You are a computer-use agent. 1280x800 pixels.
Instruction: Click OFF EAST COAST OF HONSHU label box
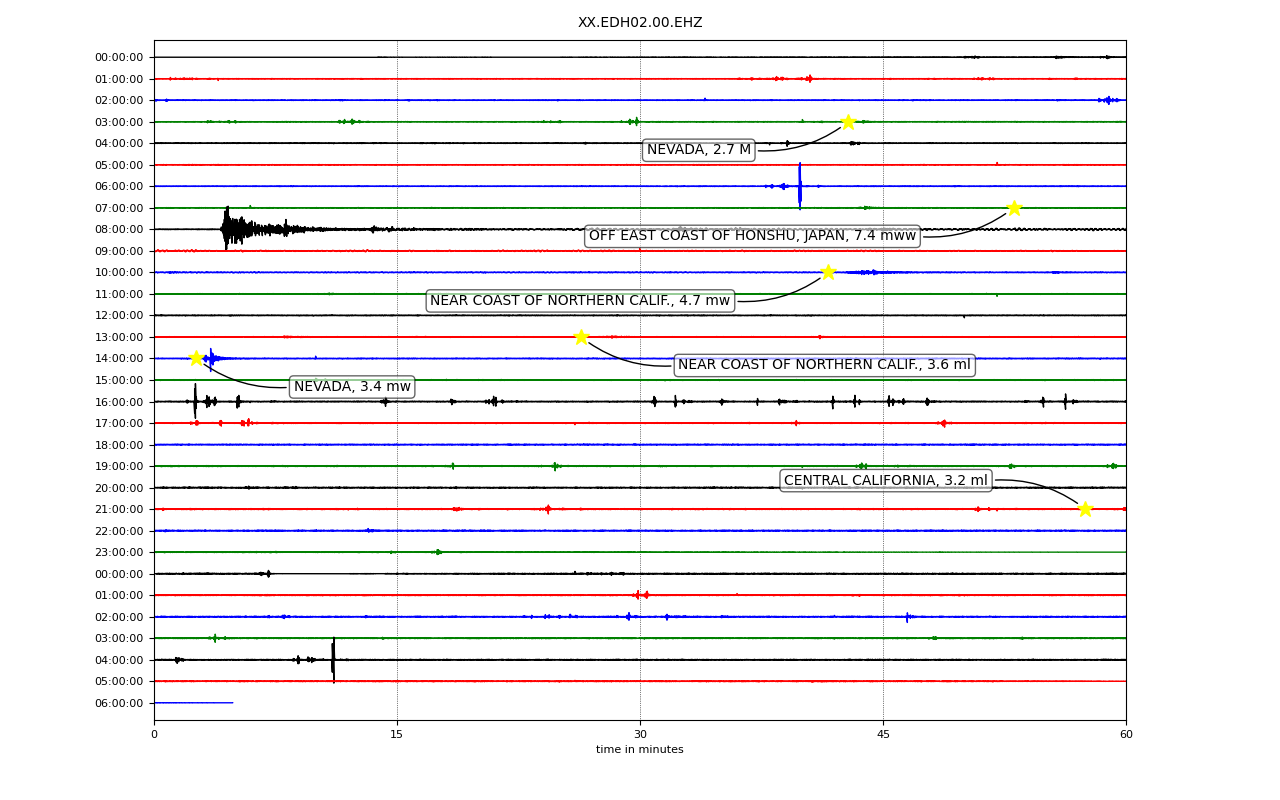tap(752, 236)
